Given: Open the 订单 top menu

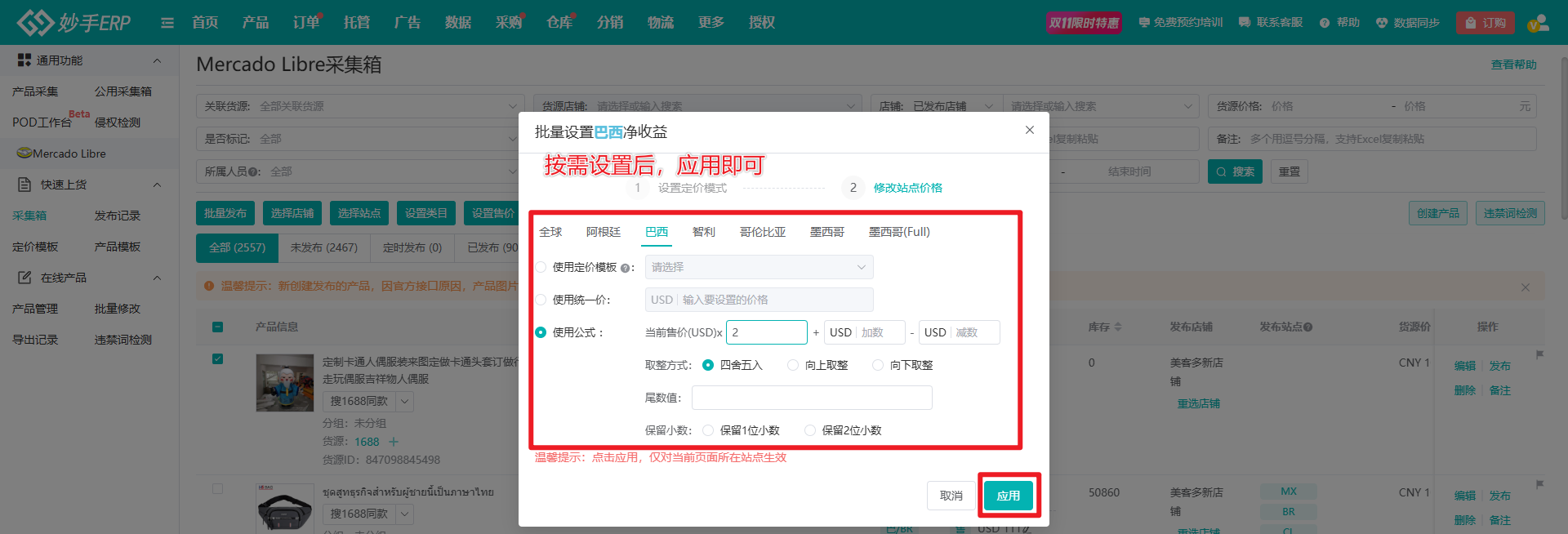Looking at the screenshot, I should (306, 22).
